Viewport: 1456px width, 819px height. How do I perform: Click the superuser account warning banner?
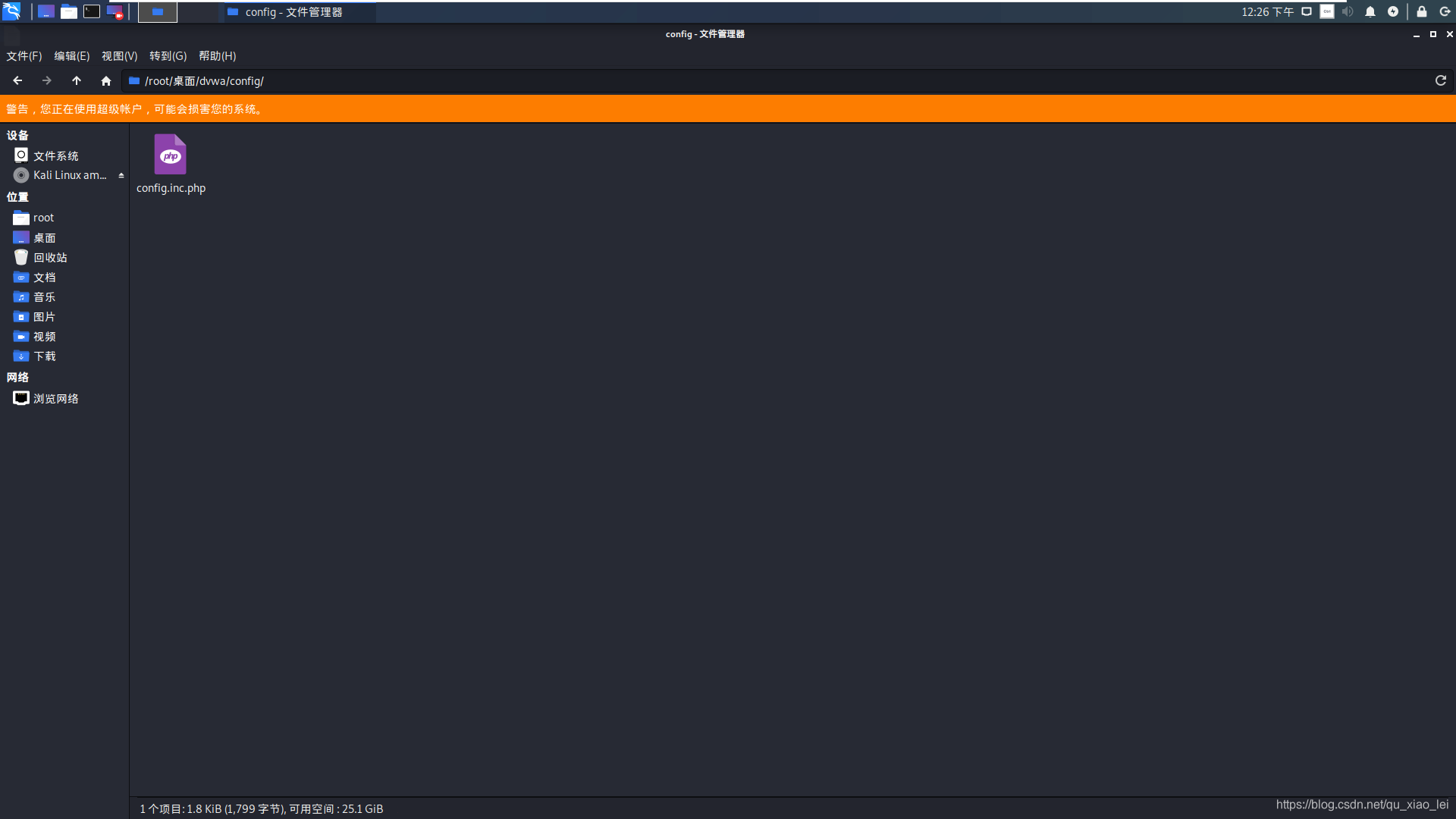pos(728,108)
